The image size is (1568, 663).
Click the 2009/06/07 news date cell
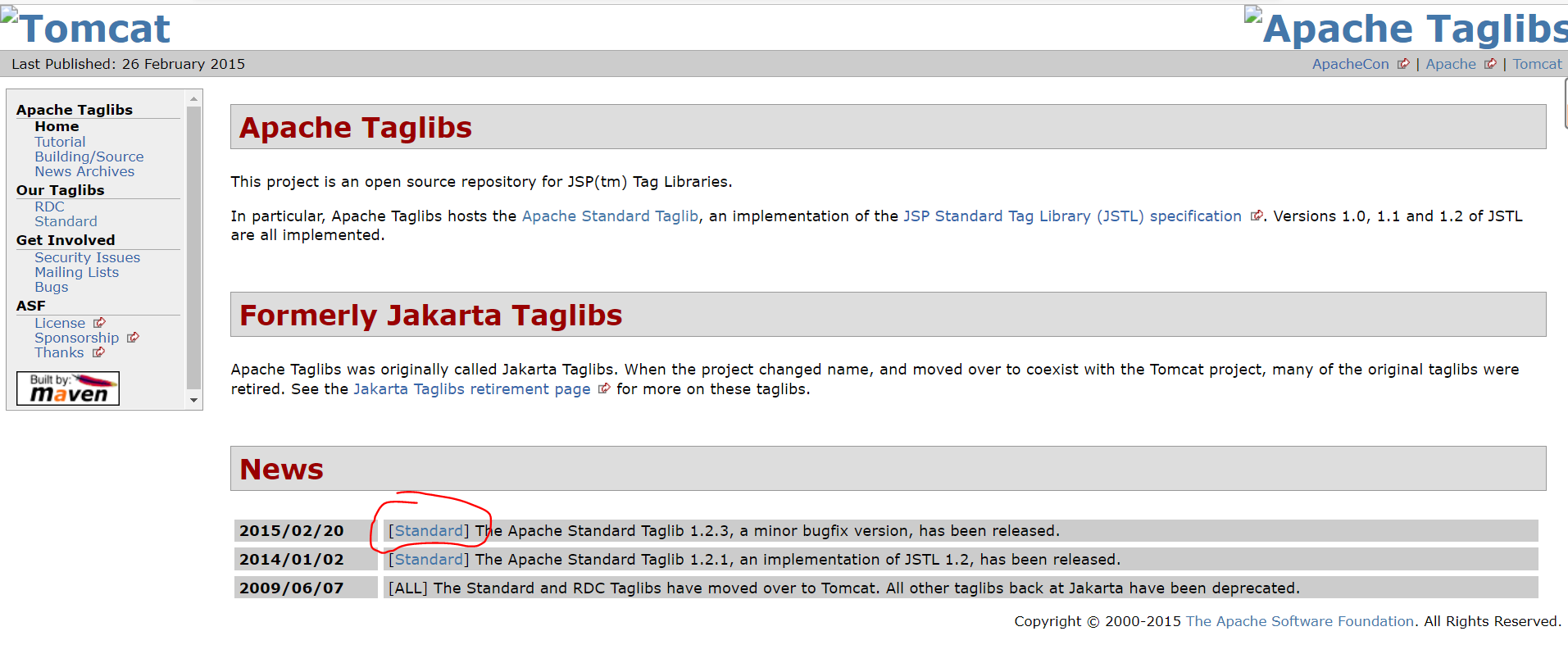point(306,588)
